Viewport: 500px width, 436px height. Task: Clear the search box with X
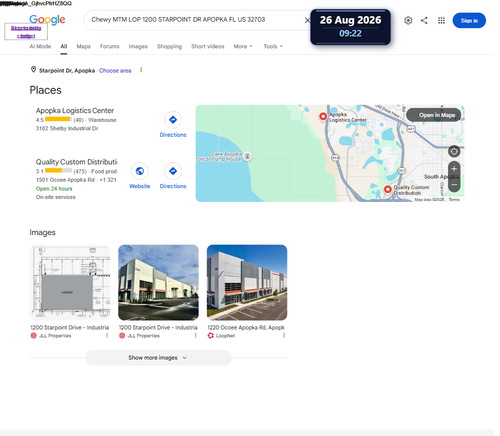(307, 20)
